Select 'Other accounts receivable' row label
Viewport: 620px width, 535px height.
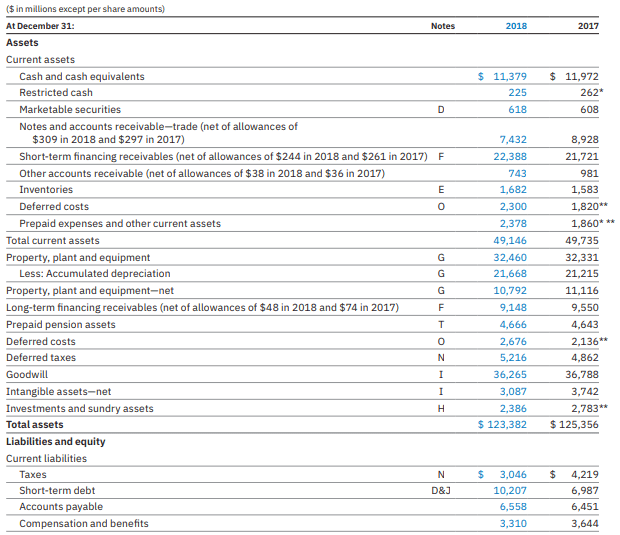(x=202, y=174)
